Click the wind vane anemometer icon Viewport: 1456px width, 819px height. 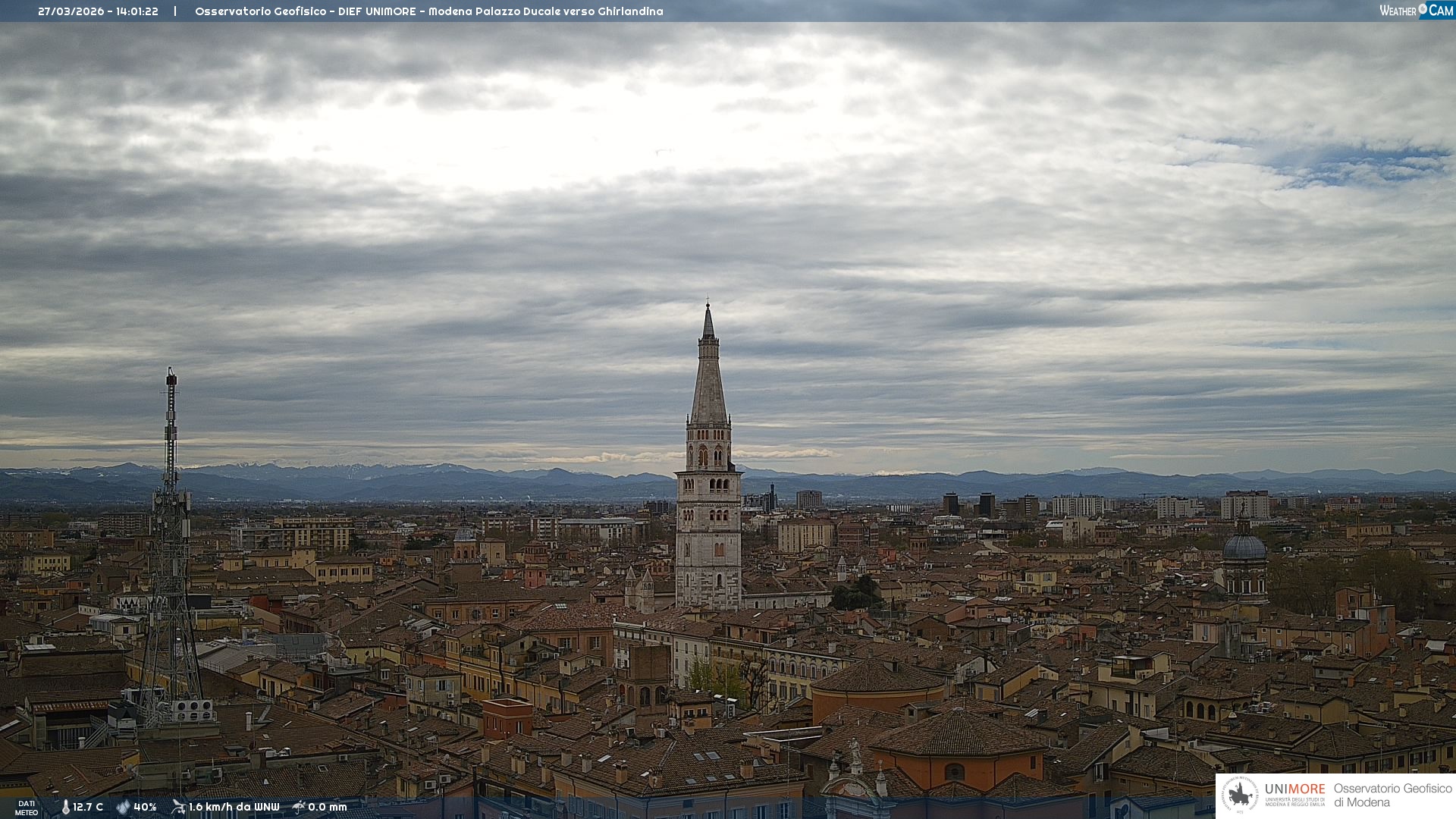pos(178,807)
